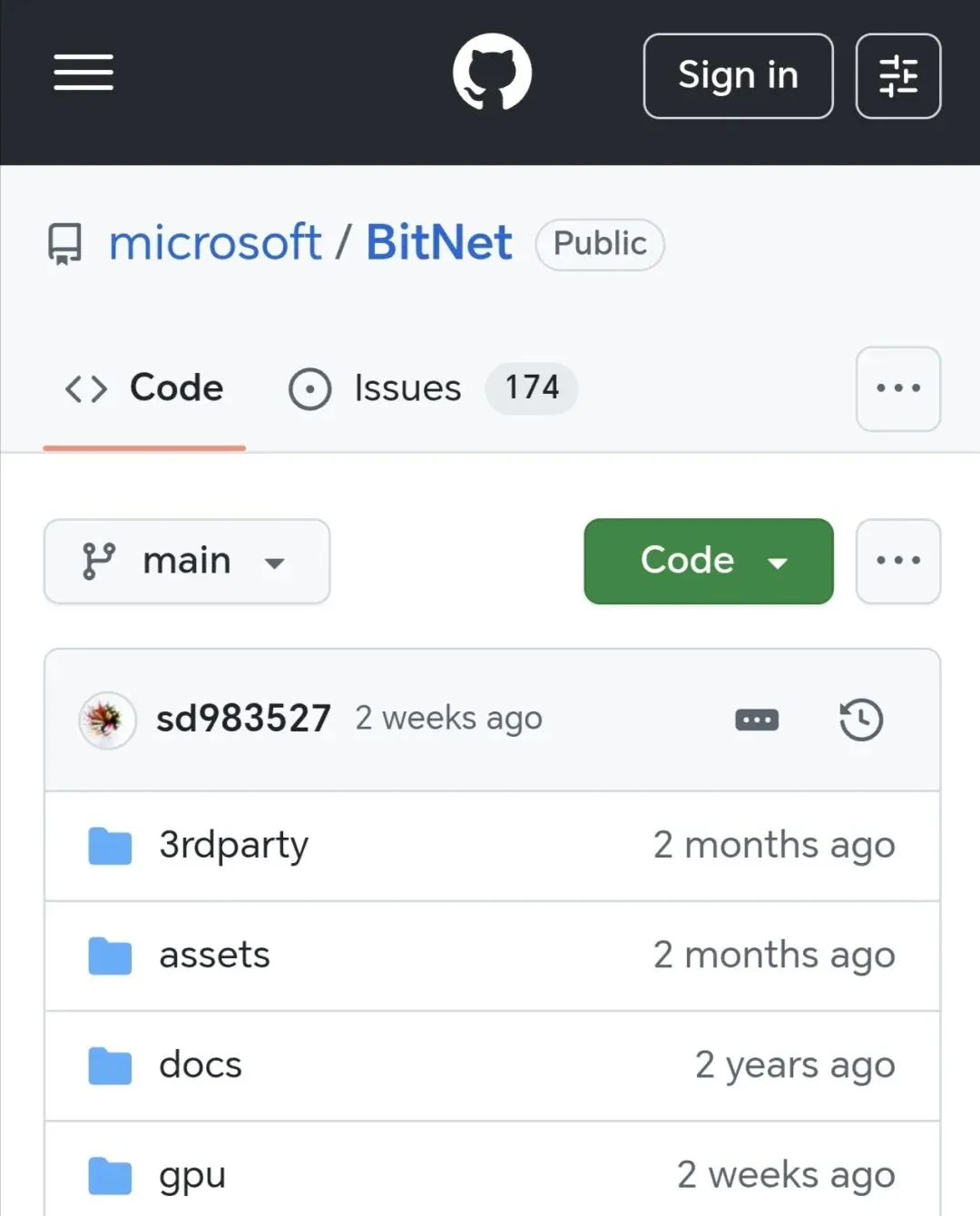Open the BitNet repository link
Image resolution: width=980 pixels, height=1216 pixels.
(439, 243)
